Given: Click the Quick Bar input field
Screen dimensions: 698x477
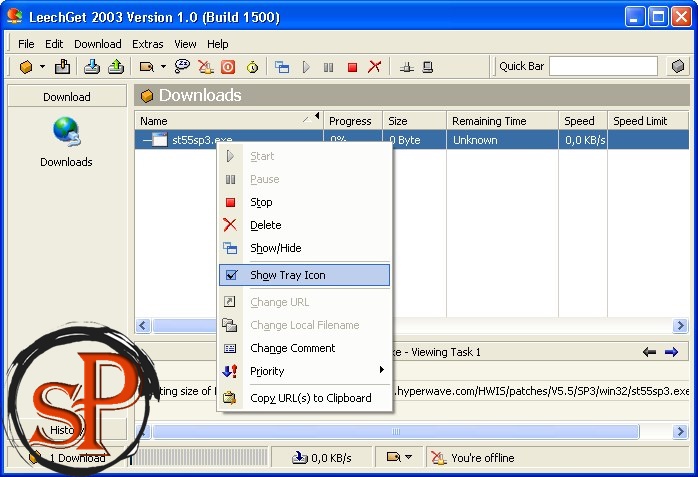Looking at the screenshot, I should point(603,66).
